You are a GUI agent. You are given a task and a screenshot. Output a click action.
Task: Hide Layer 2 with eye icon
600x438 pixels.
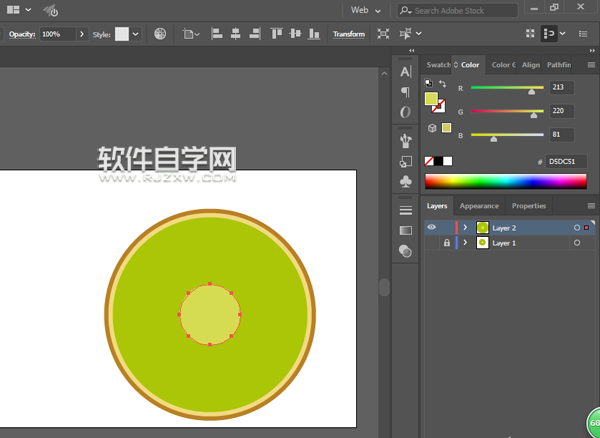[432, 228]
